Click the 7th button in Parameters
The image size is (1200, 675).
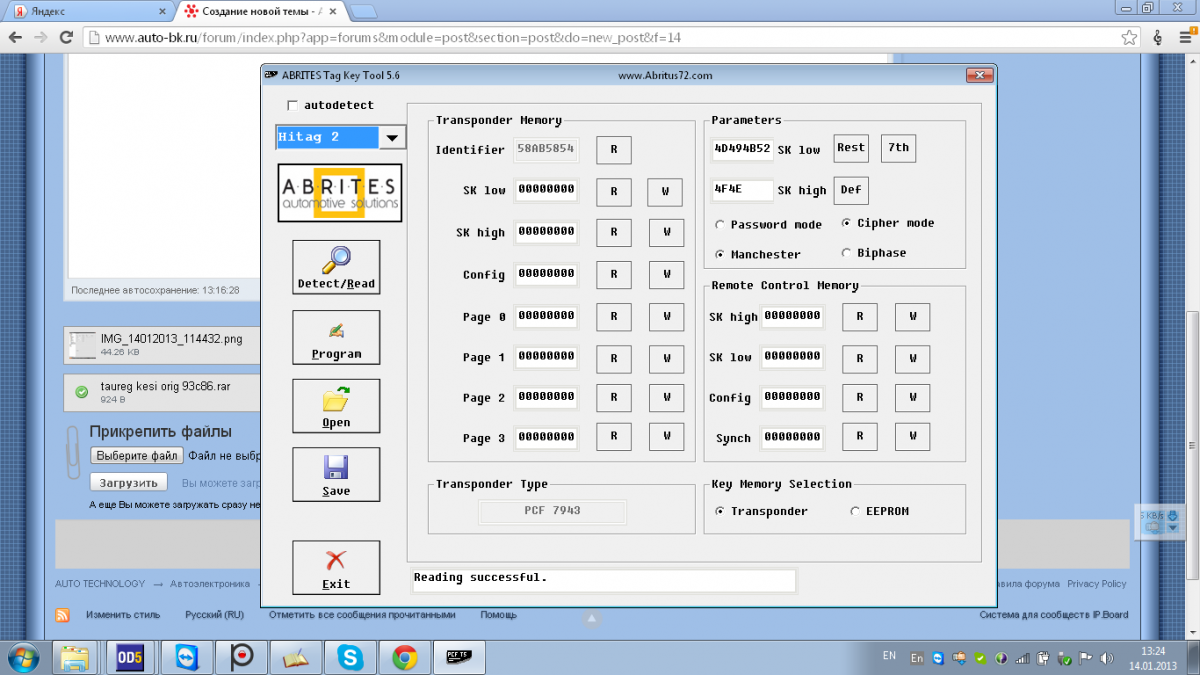tap(899, 148)
